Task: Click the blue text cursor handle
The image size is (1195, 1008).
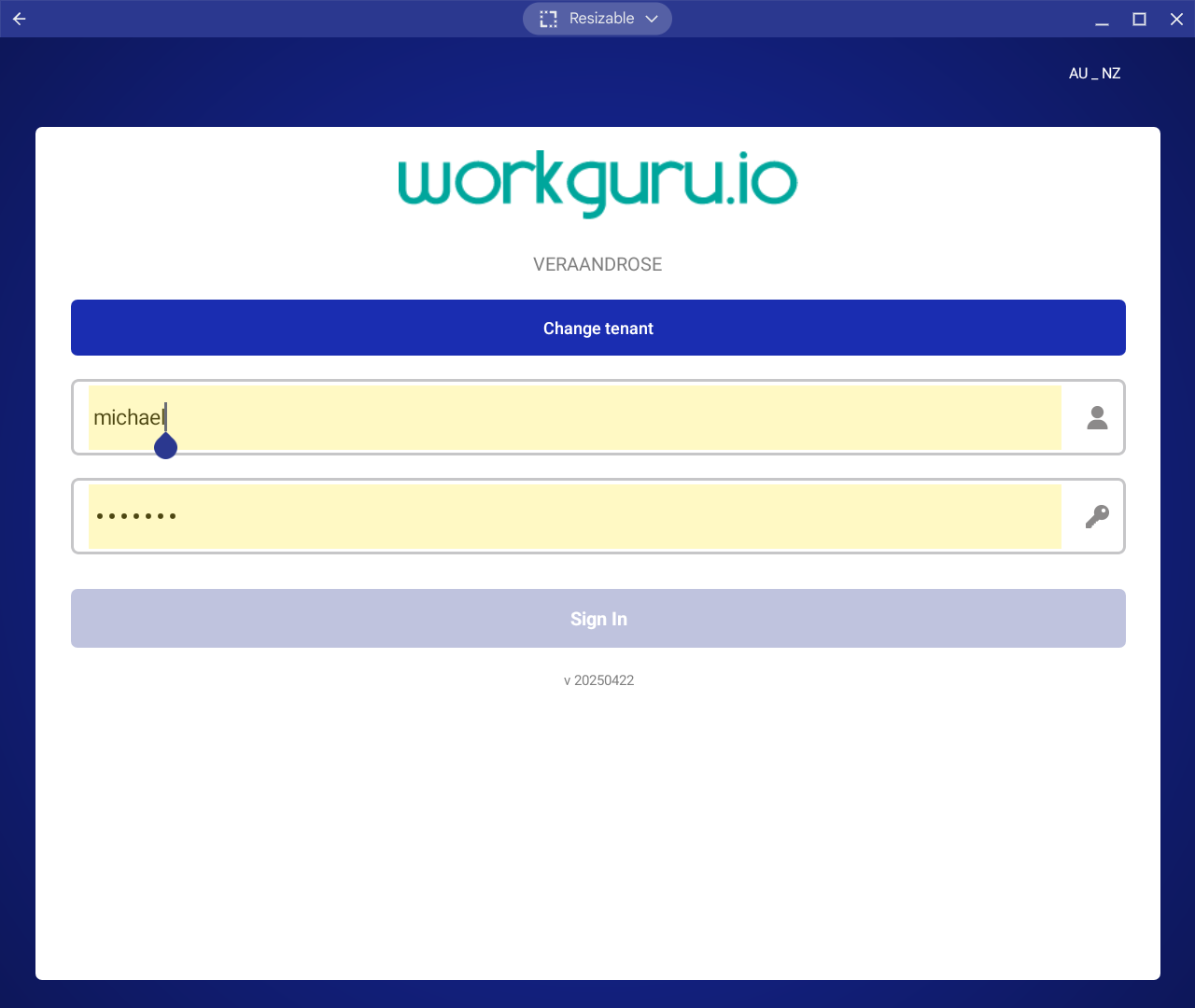Action: [x=165, y=445]
